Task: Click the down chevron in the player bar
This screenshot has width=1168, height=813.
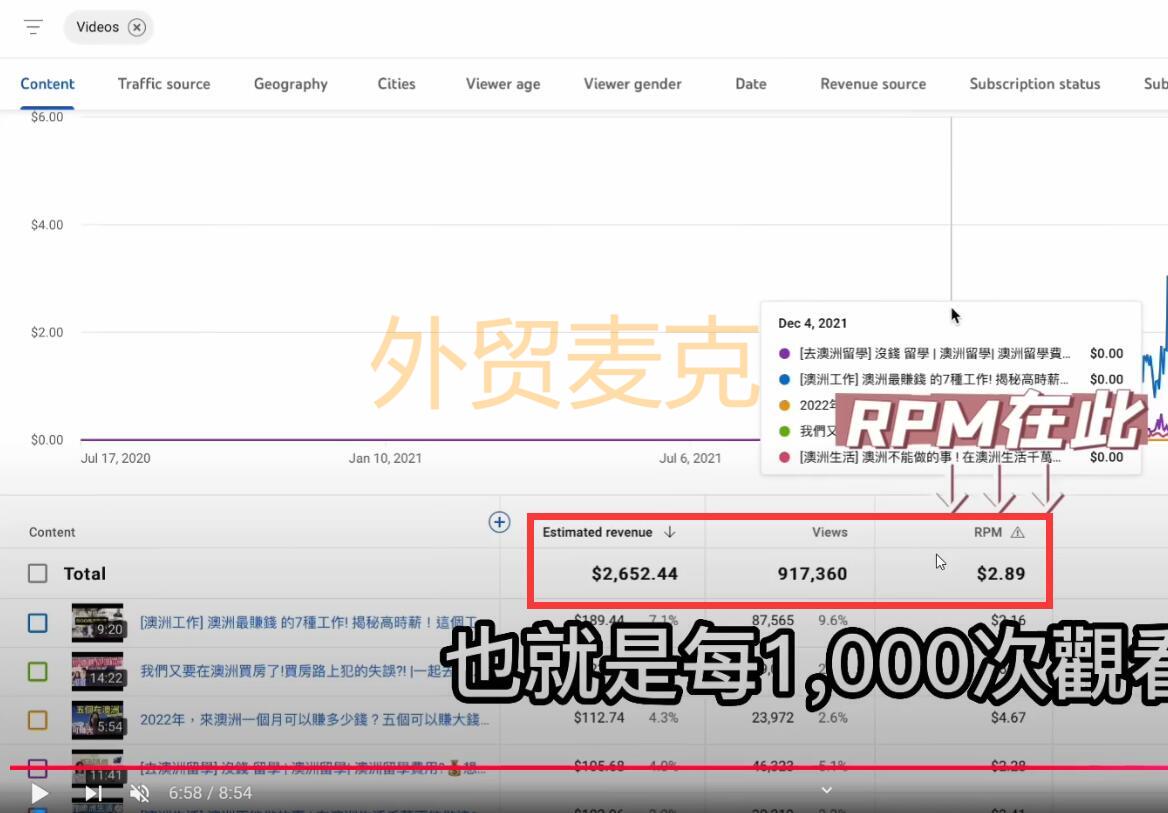Action: pos(826,790)
